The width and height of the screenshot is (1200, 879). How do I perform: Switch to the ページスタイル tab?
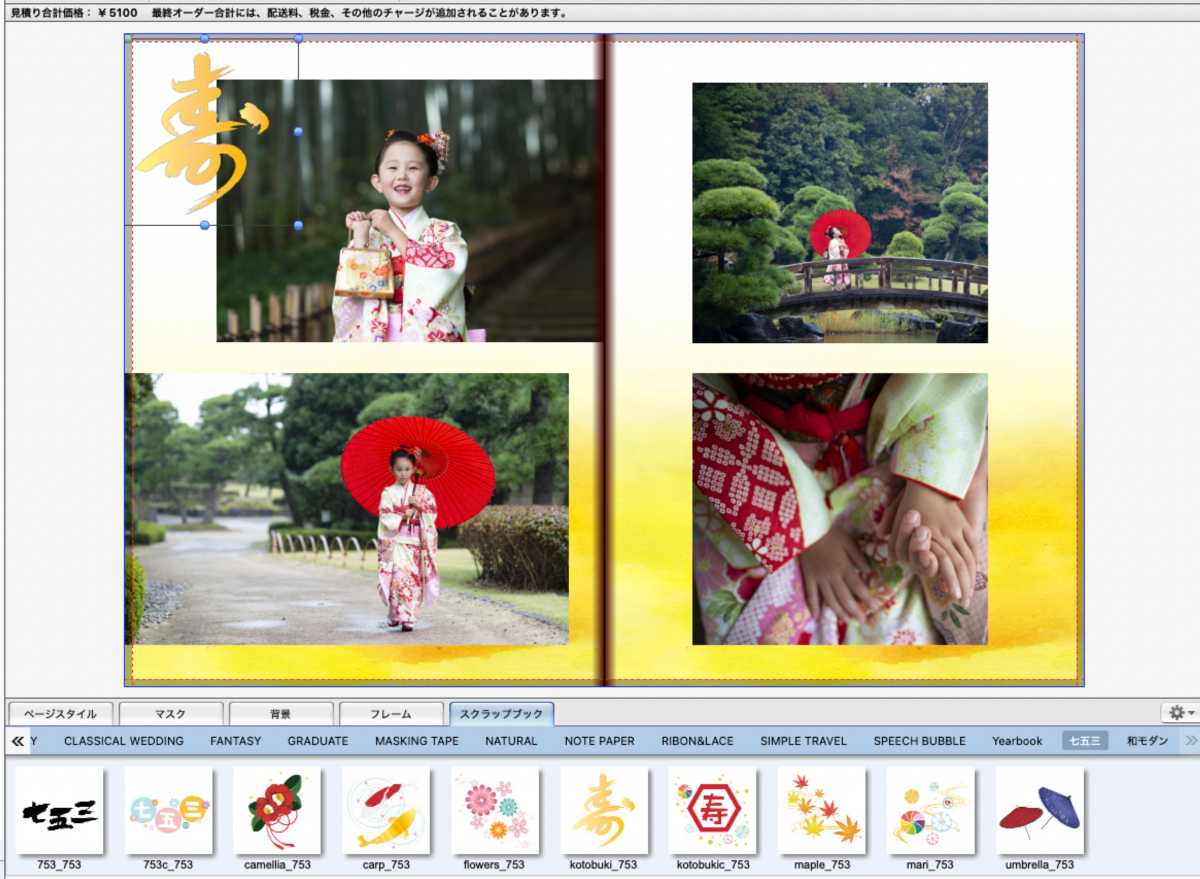(x=61, y=714)
